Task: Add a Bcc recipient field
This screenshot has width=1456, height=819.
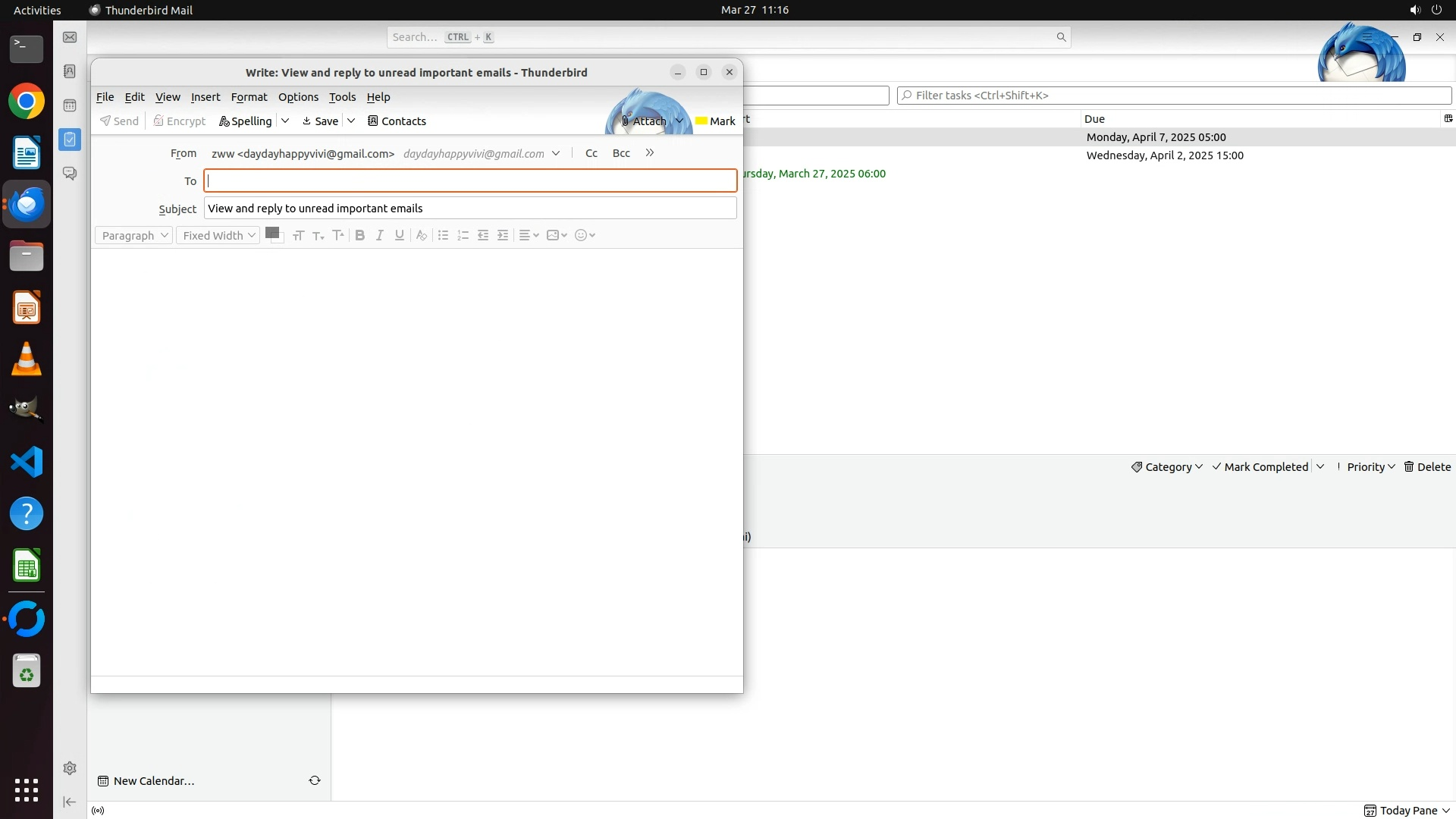Action: click(621, 153)
